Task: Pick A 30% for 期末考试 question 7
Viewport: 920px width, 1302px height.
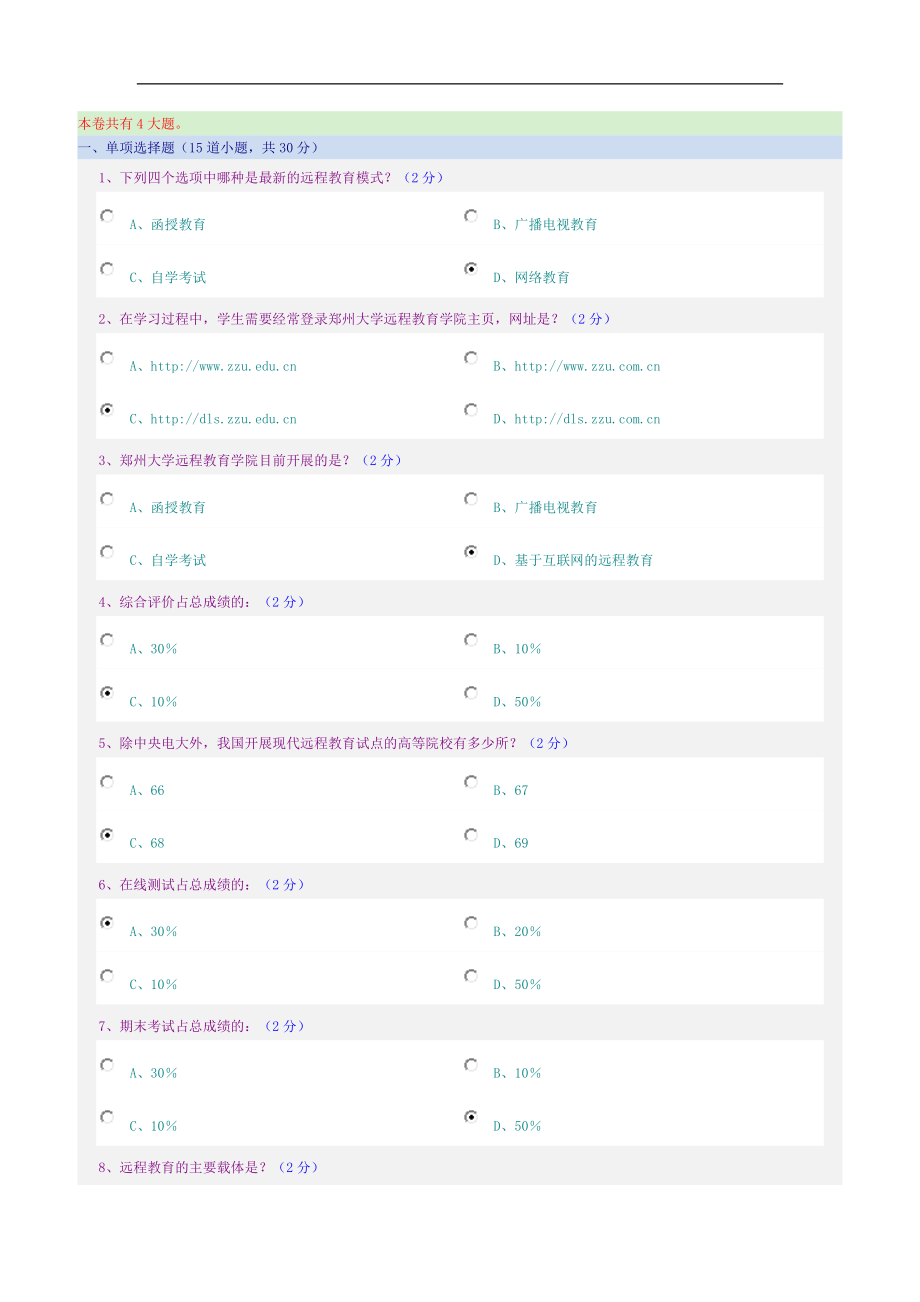Action: coord(107,1065)
